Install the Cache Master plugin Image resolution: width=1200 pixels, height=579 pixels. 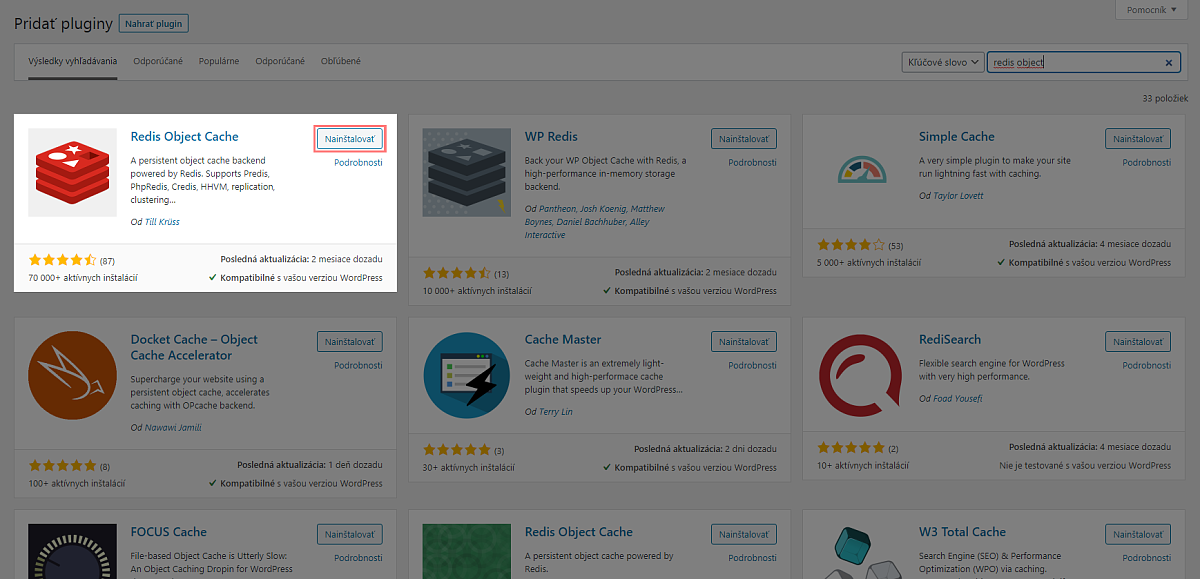click(744, 342)
